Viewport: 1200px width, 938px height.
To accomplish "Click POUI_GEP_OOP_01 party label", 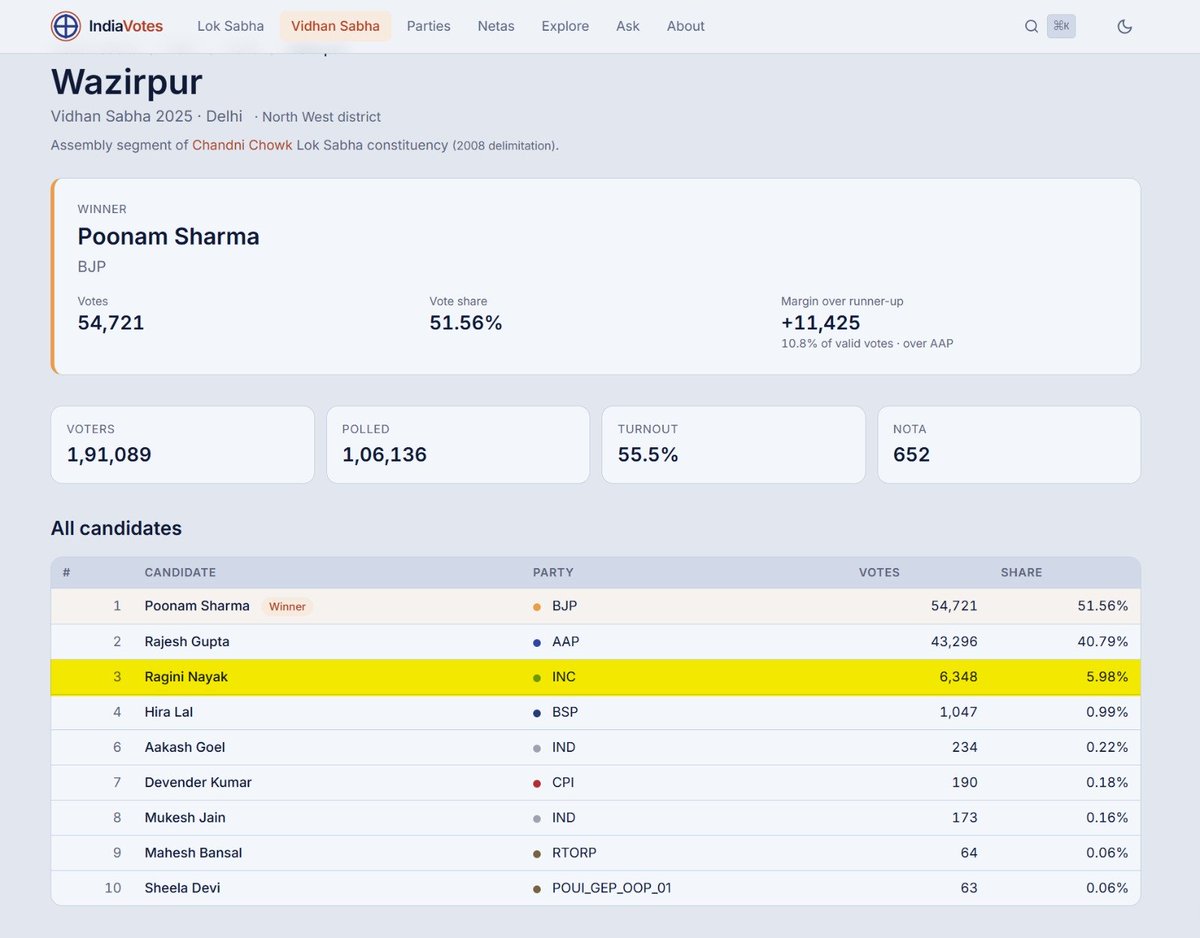I will click(x=612, y=888).
